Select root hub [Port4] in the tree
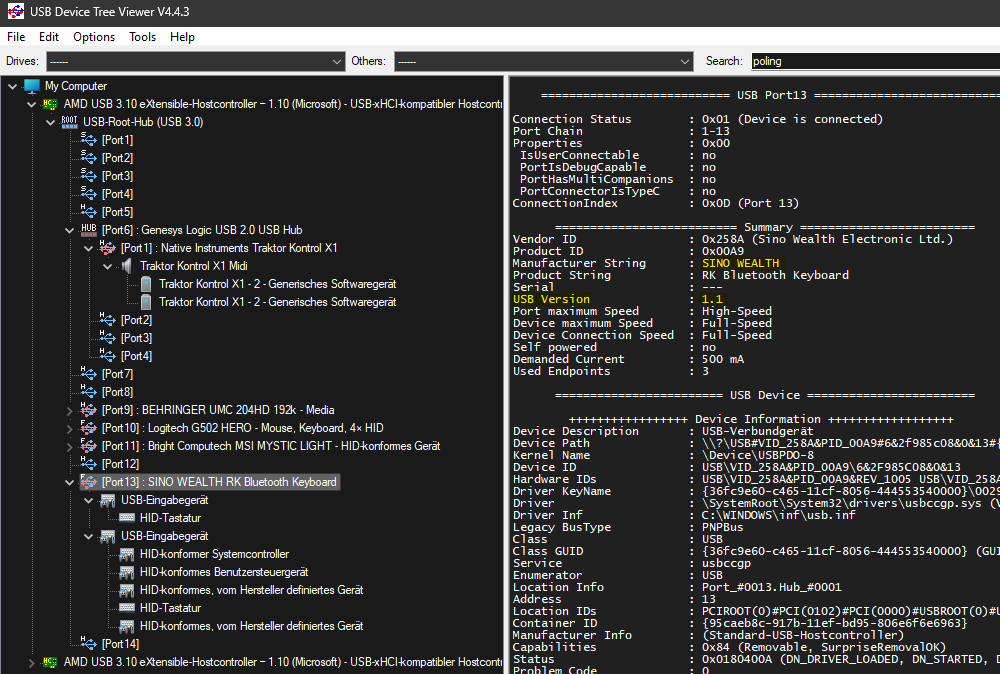Screen dimensions: 1000x674 pos(117,194)
